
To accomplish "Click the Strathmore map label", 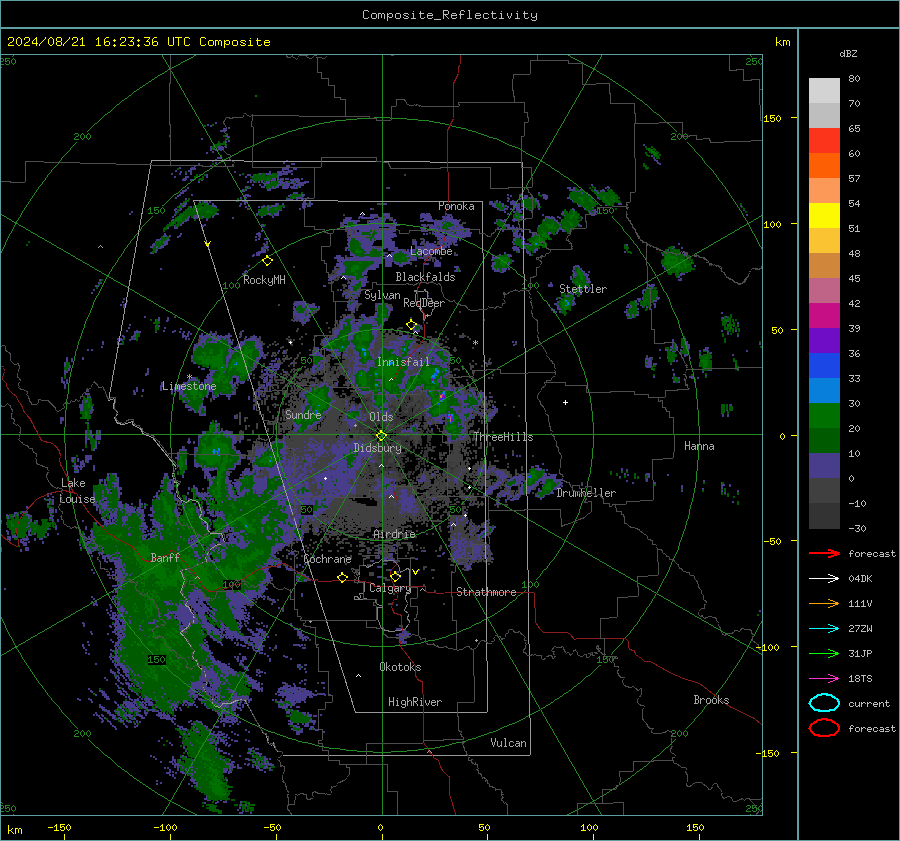I will 486,592.
